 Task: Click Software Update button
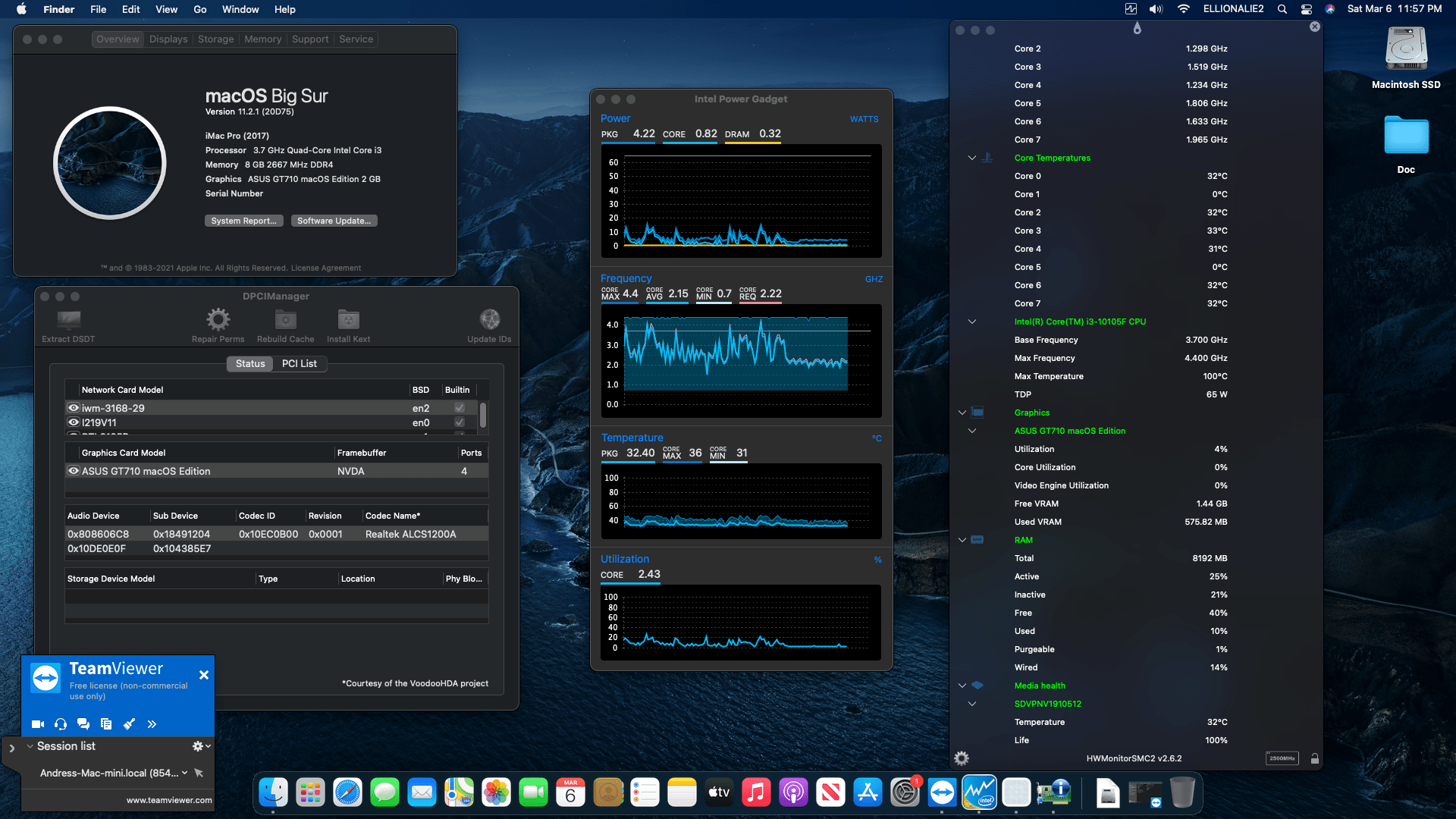pos(334,221)
